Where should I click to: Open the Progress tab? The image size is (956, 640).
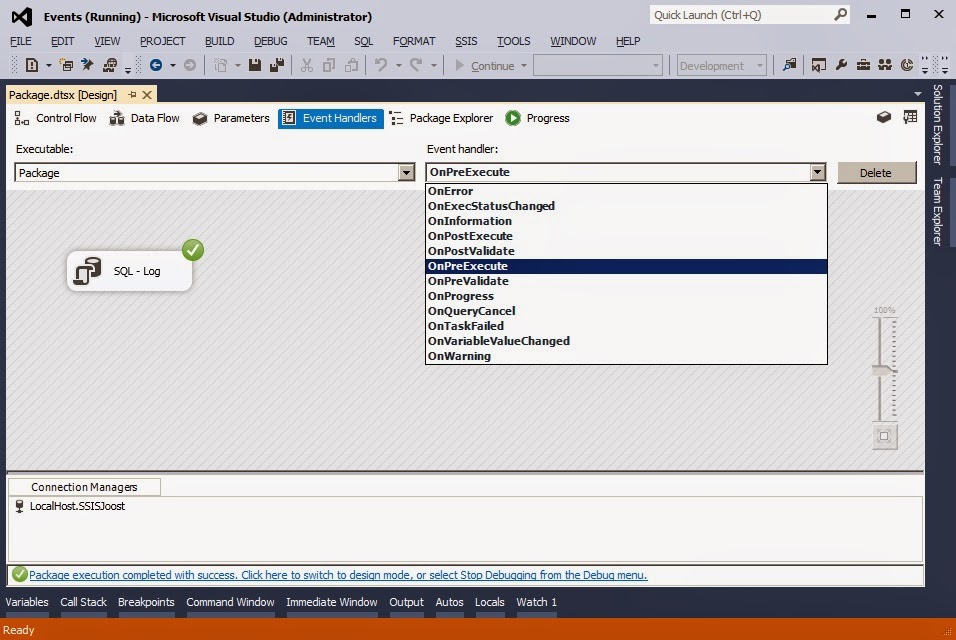[x=538, y=118]
